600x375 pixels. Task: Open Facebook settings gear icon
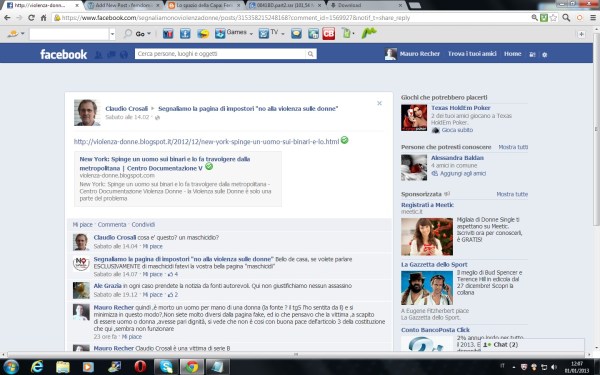pos(545,54)
